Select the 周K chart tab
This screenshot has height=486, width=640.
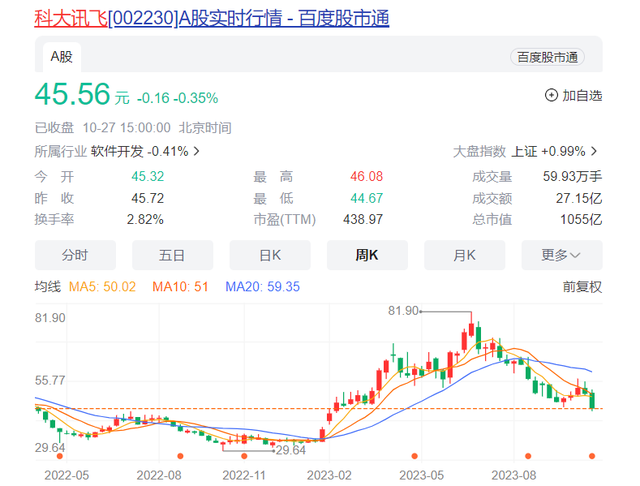[x=367, y=255]
